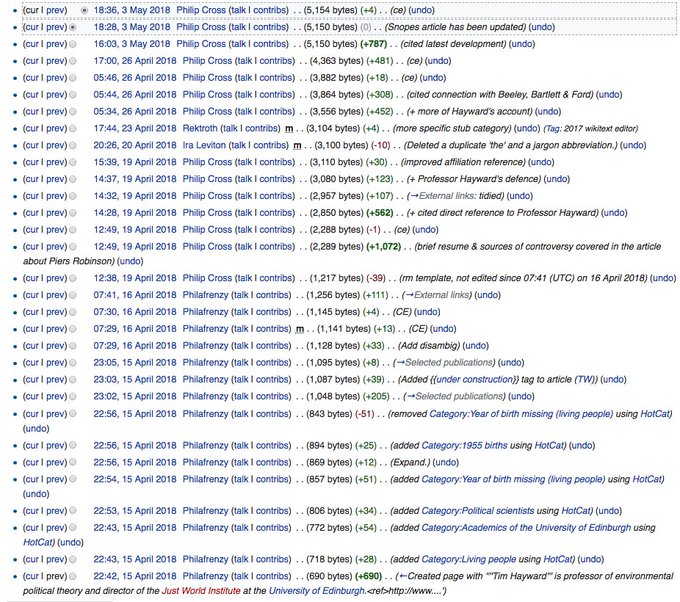The height and width of the screenshot is (602, 680).
Task: Select radio button for 17:00, 26 April 2018 revision
Action: 73,61
